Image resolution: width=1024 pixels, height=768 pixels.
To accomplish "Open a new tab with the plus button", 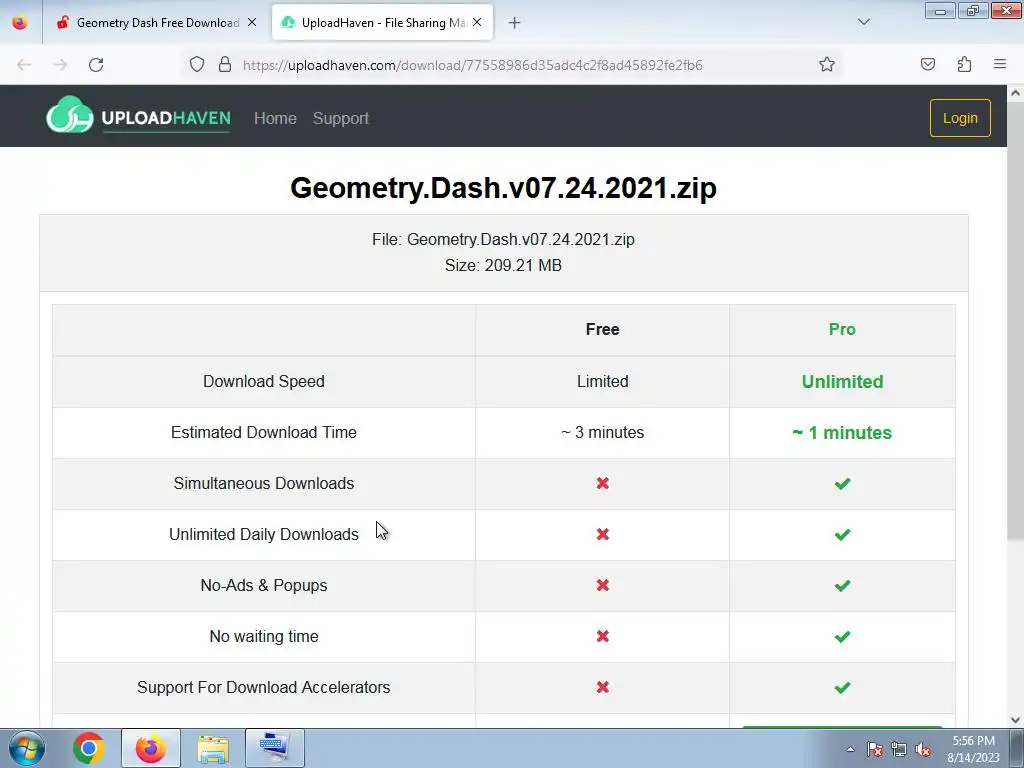I will pos(515,23).
